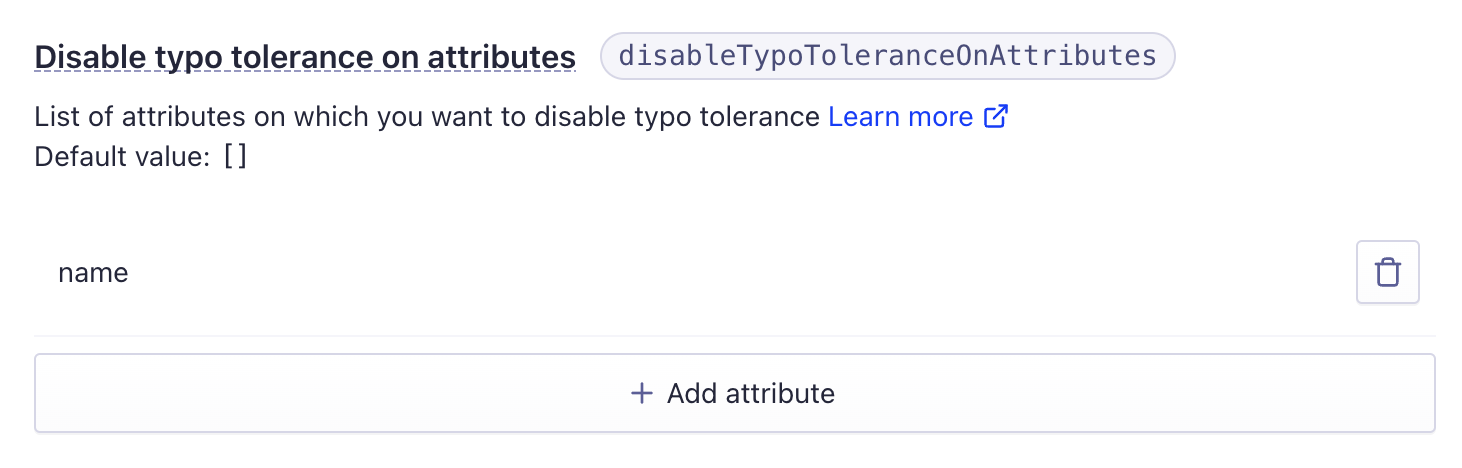Select the disableTypoToleranceOnAttributes code badge

(x=887, y=56)
